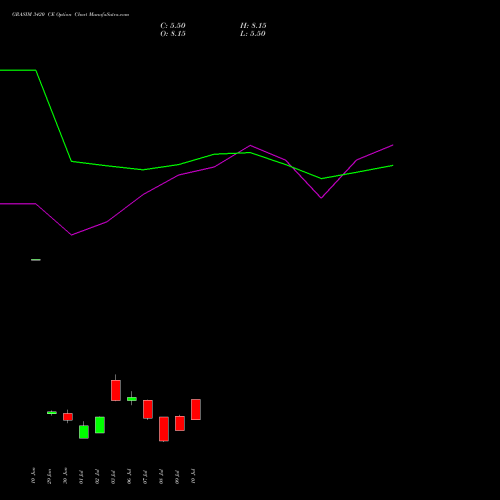The height and width of the screenshot is (500, 500).
Task: Click the green candle above the 01 Jul label
Action: click(x=84, y=432)
